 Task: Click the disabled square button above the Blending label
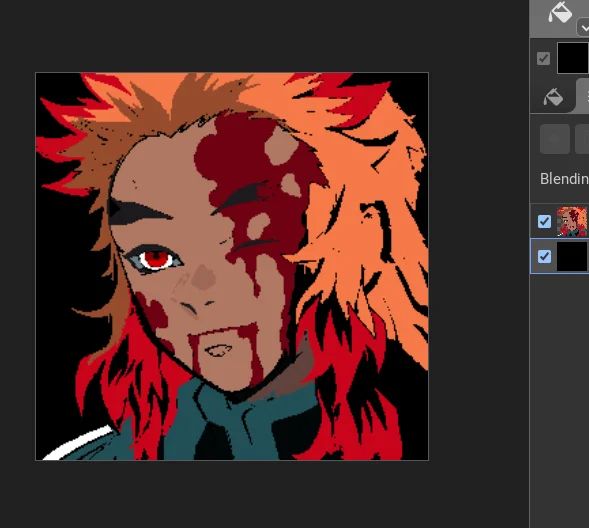pyautogui.click(x=555, y=139)
